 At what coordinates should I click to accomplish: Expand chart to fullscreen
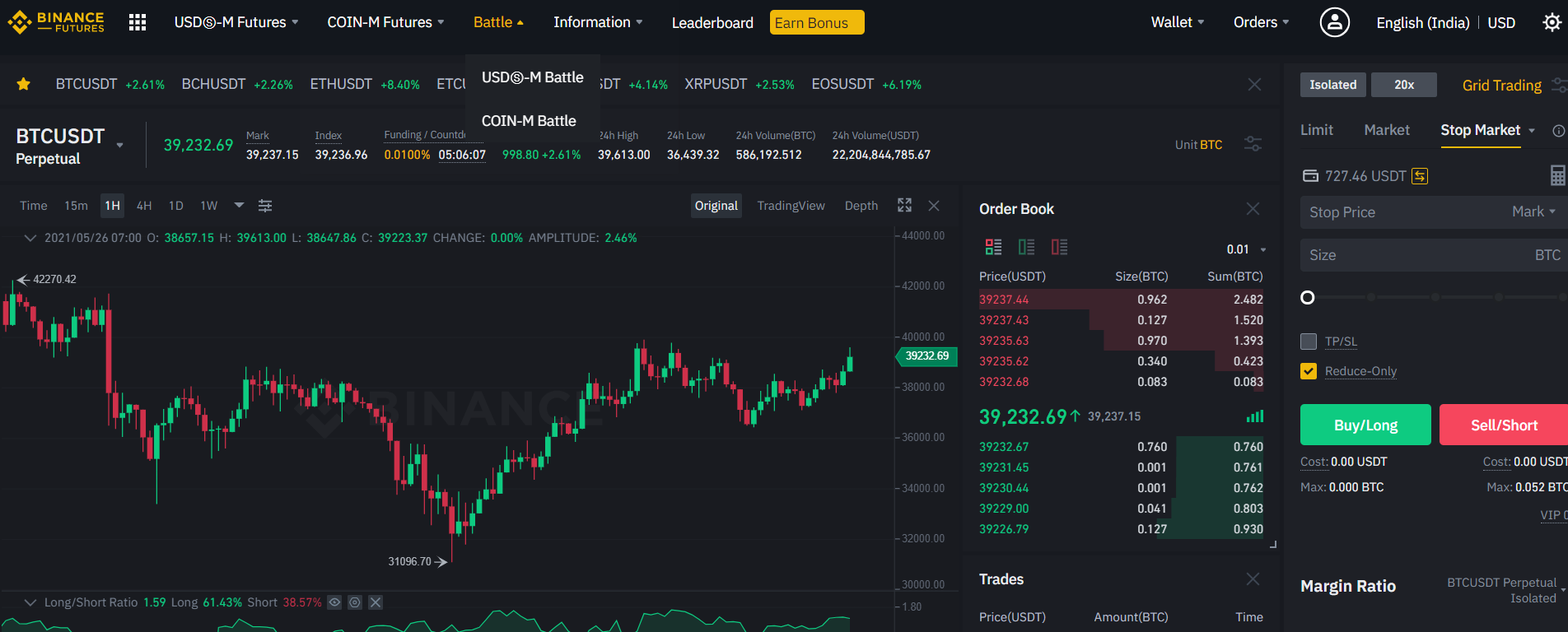point(904,205)
